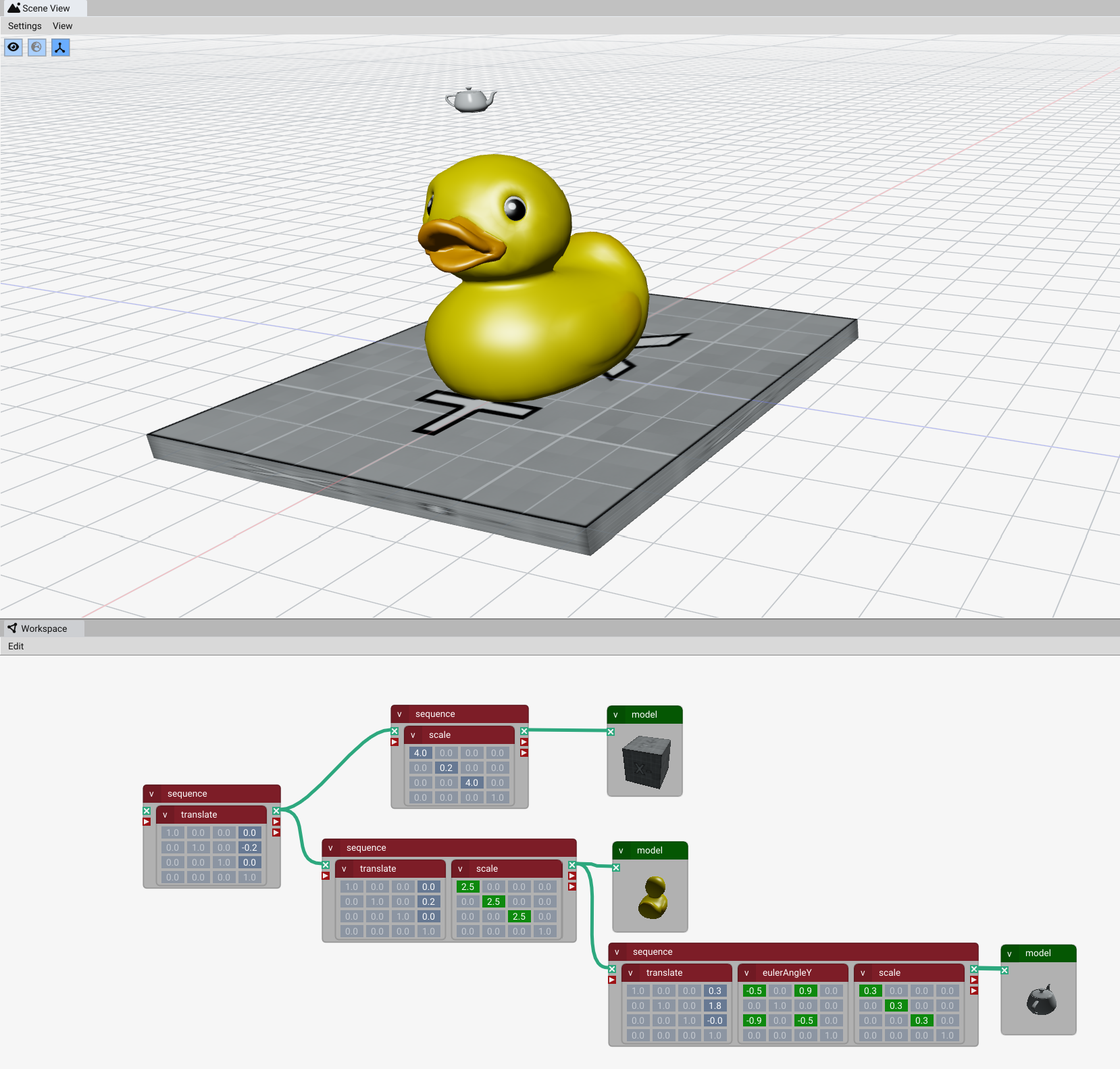Click the green X input pin of teapot model

point(1004,970)
